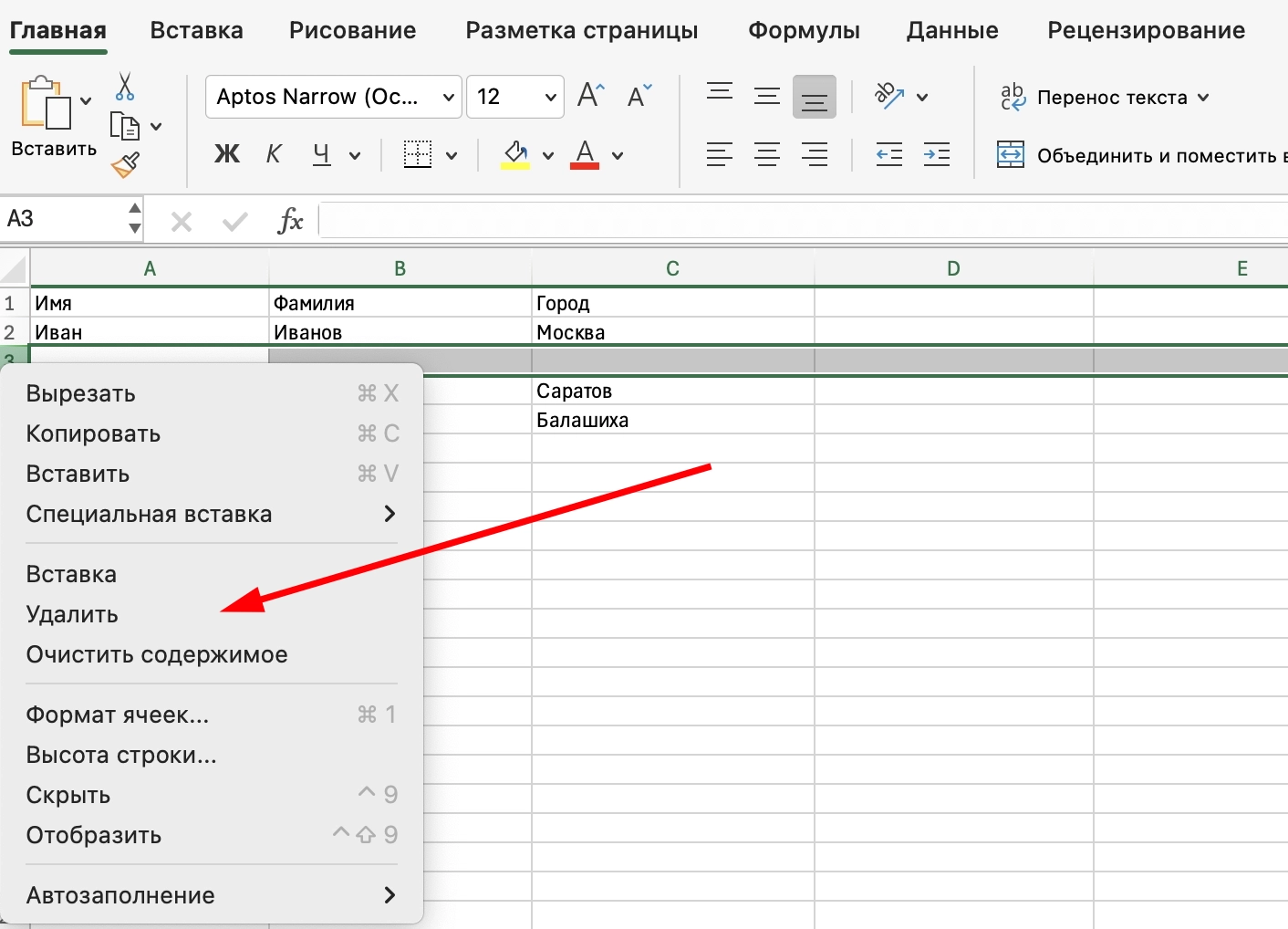
Task: Click the Decrease font size icon
Action: [x=639, y=97]
